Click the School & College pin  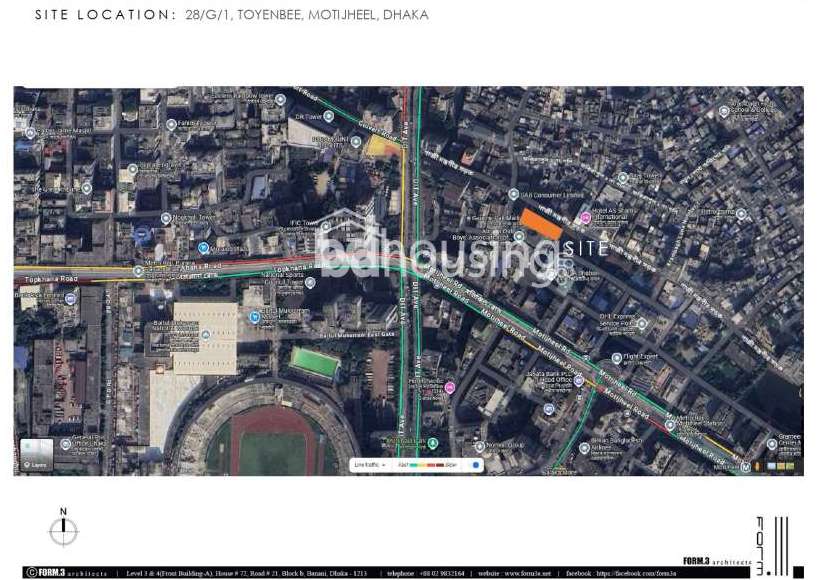(724, 111)
